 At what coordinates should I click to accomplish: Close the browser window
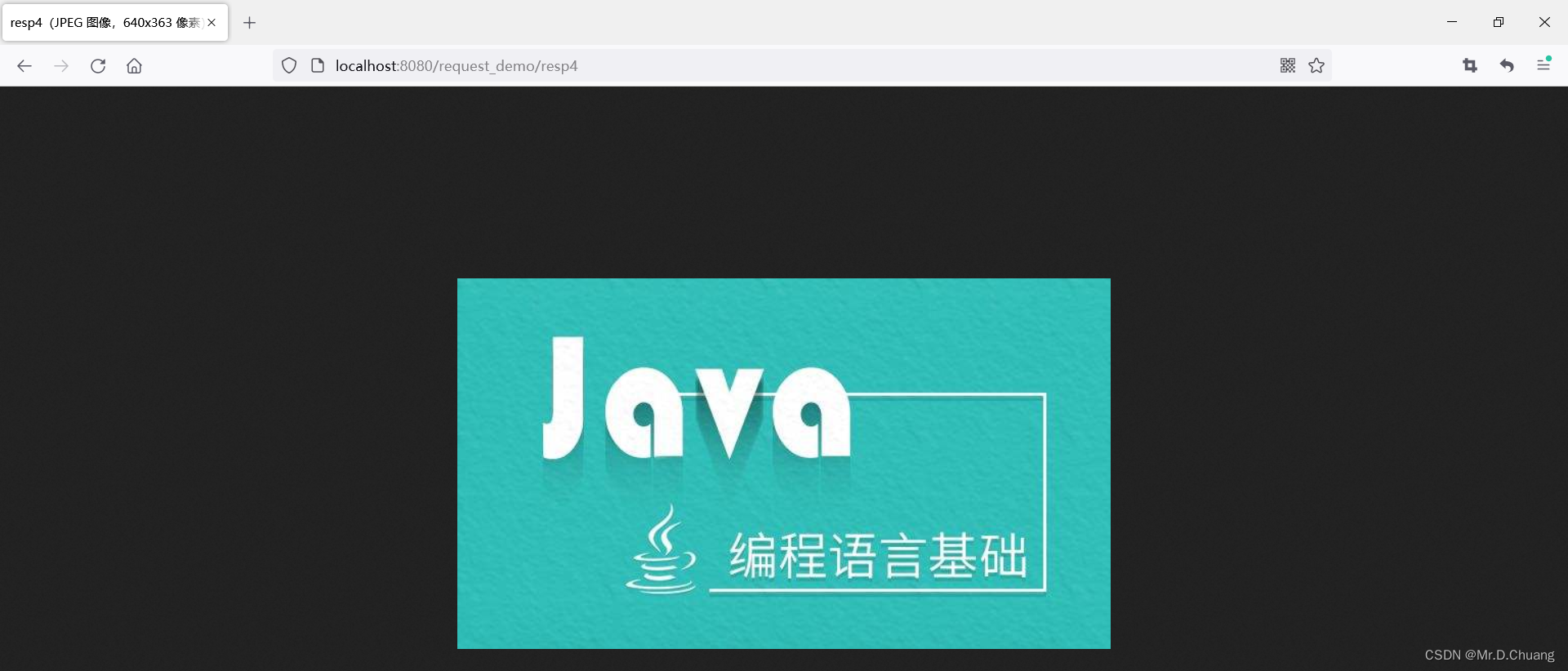(x=1544, y=22)
